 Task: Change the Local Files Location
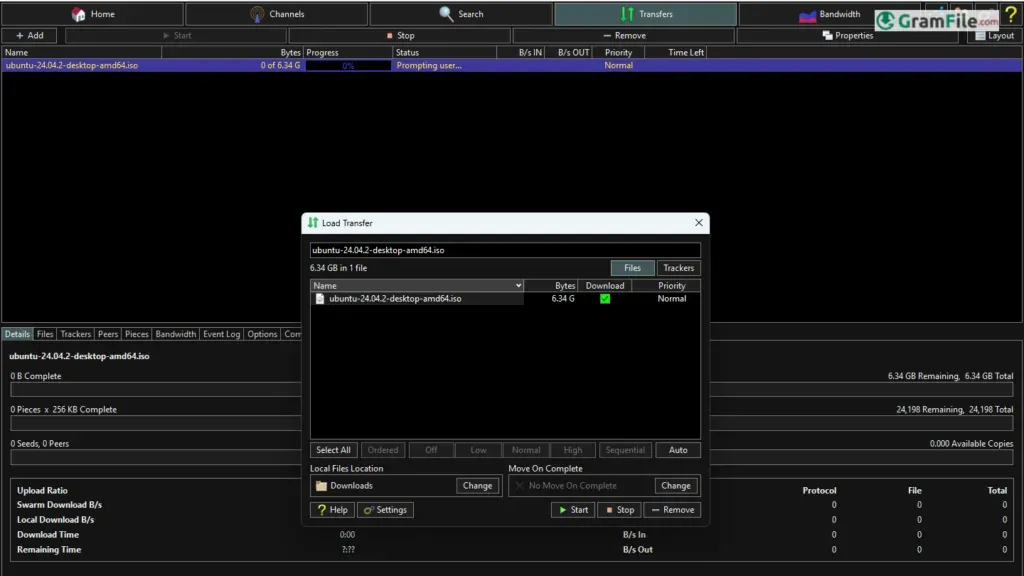click(477, 486)
